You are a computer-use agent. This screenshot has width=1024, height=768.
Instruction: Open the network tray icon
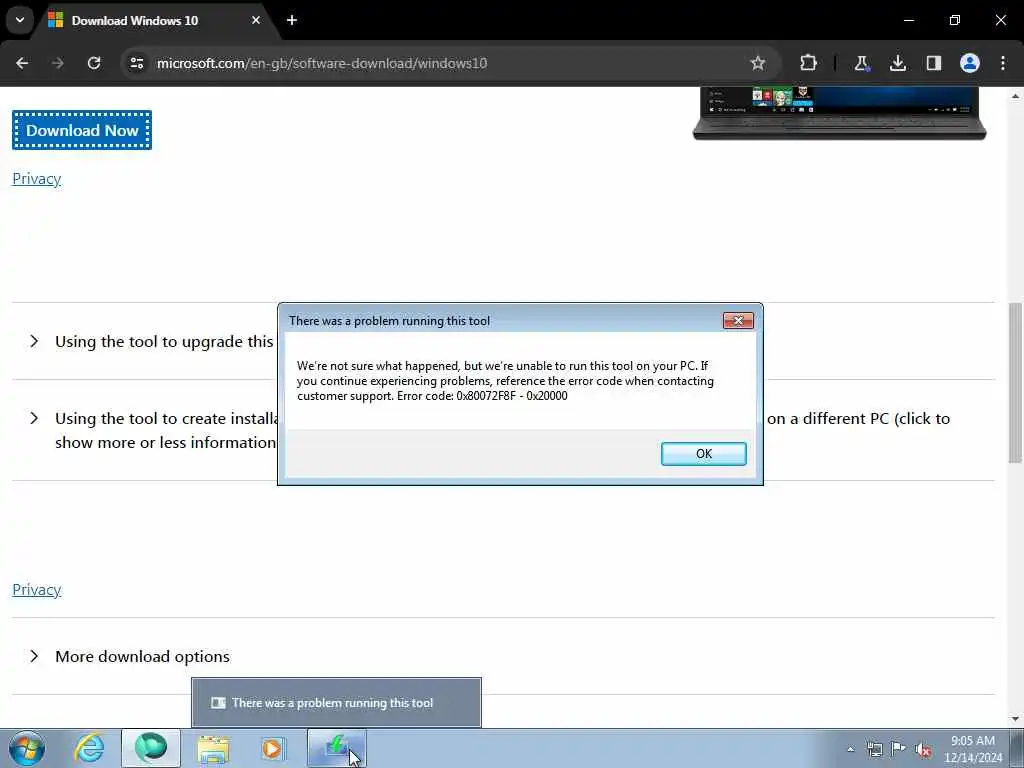(874, 749)
